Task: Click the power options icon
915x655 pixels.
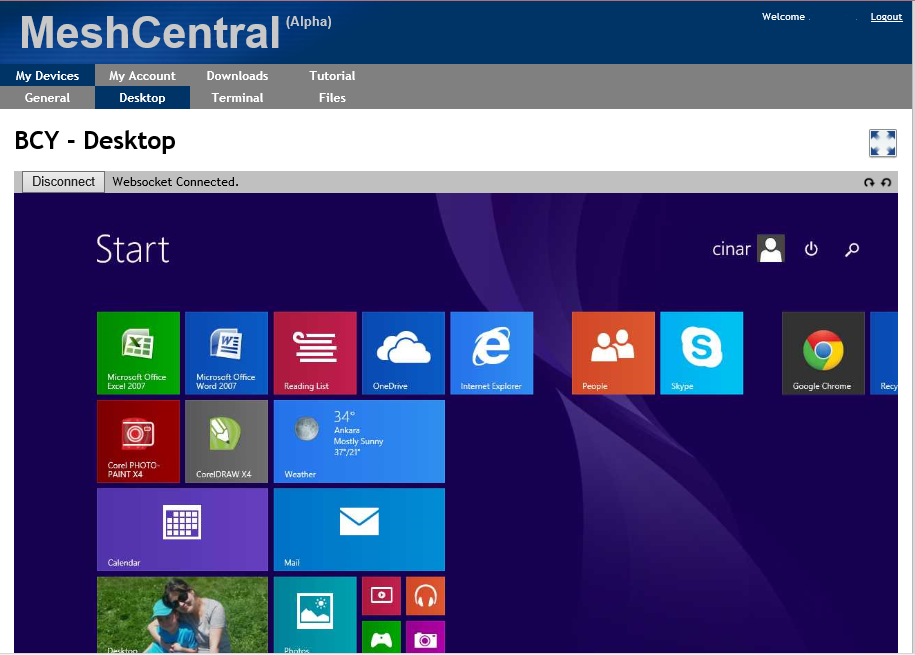Action: pyautogui.click(x=811, y=249)
